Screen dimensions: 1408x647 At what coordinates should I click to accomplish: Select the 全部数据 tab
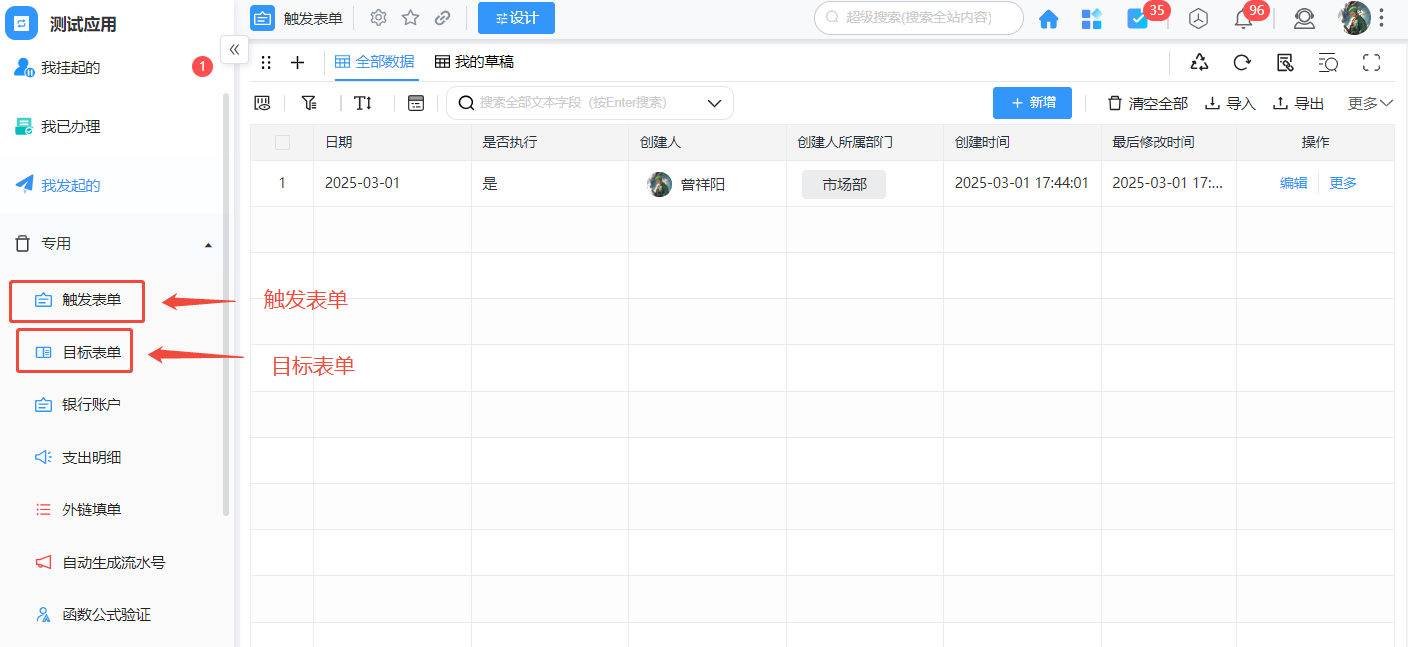point(375,62)
